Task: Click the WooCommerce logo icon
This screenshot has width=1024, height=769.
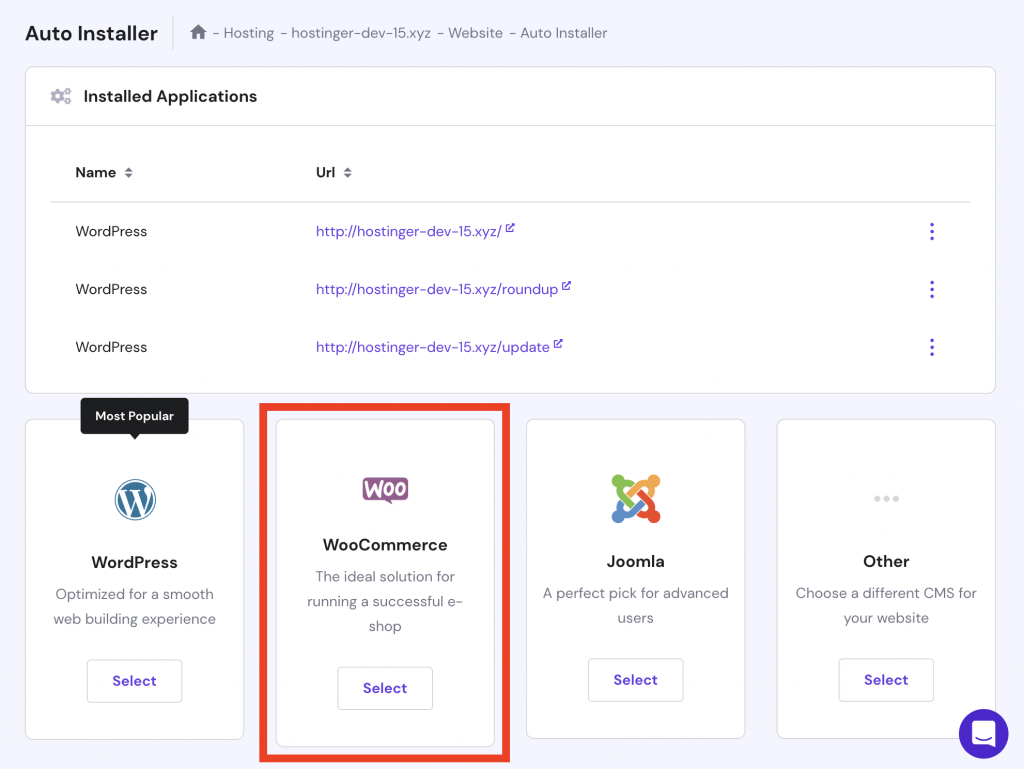Action: 385,489
